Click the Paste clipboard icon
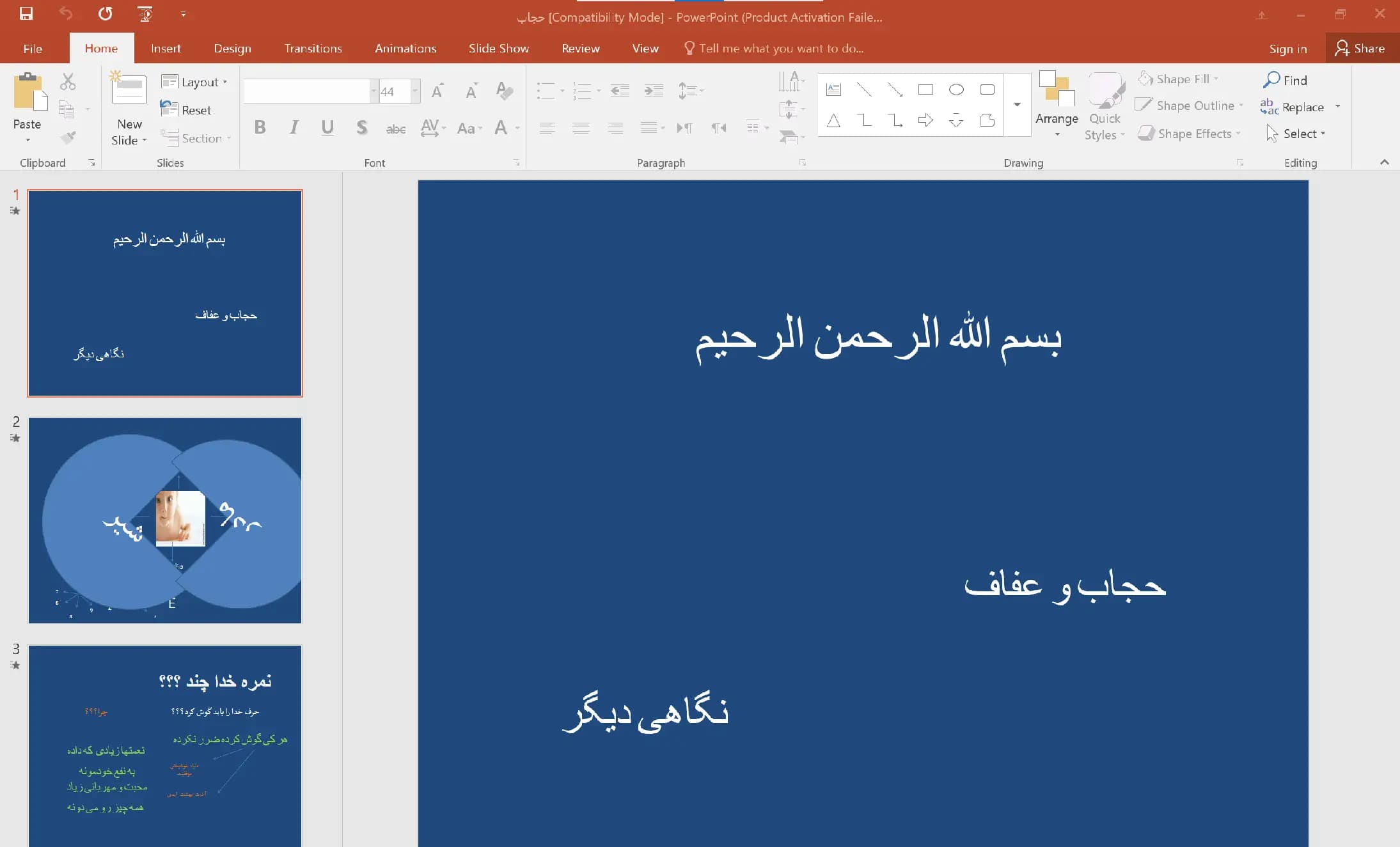1400x847 pixels. (30, 91)
